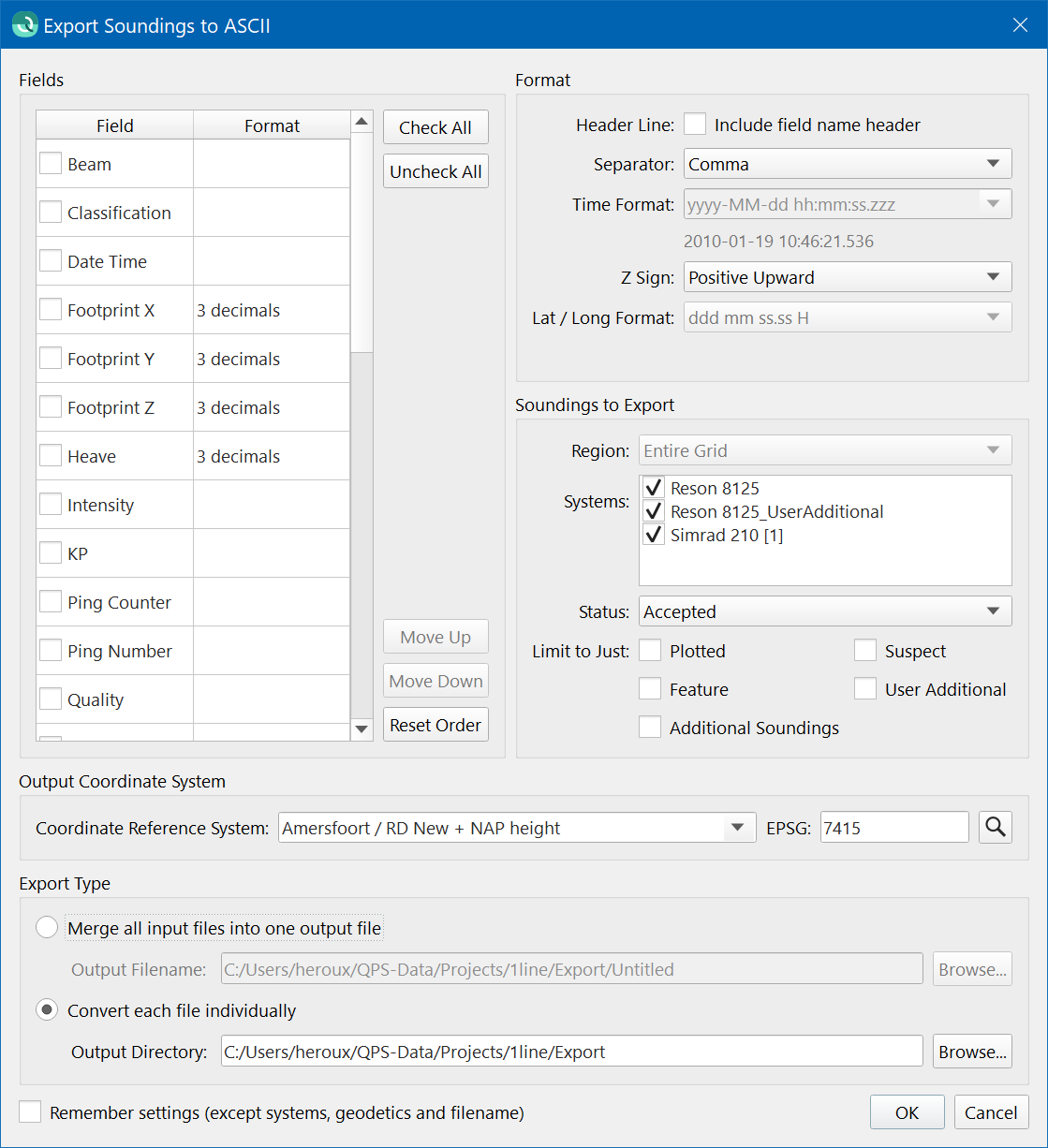
Task: Check the Footprint X field
Action: [x=51, y=310]
